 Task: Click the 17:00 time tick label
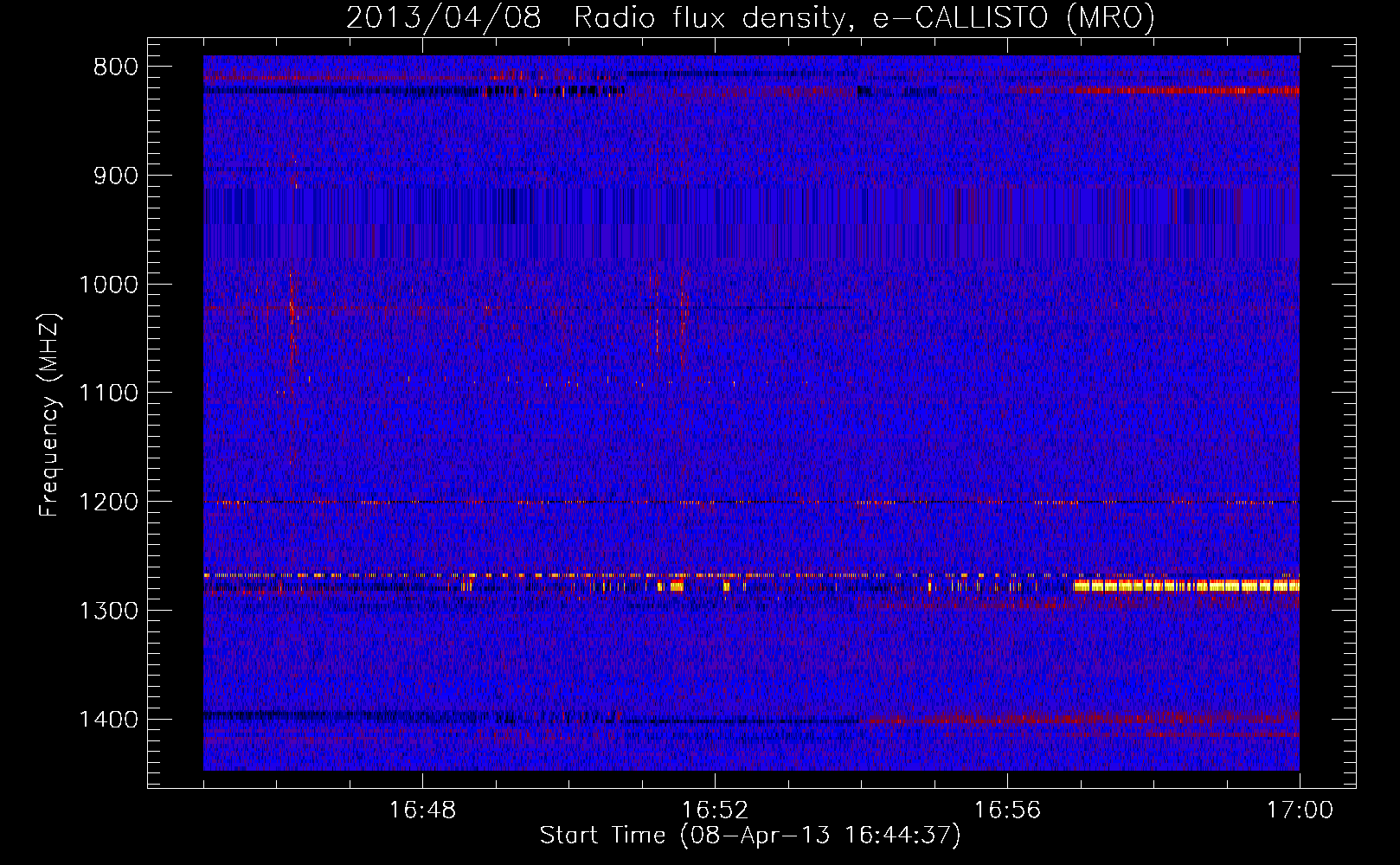point(1300,811)
